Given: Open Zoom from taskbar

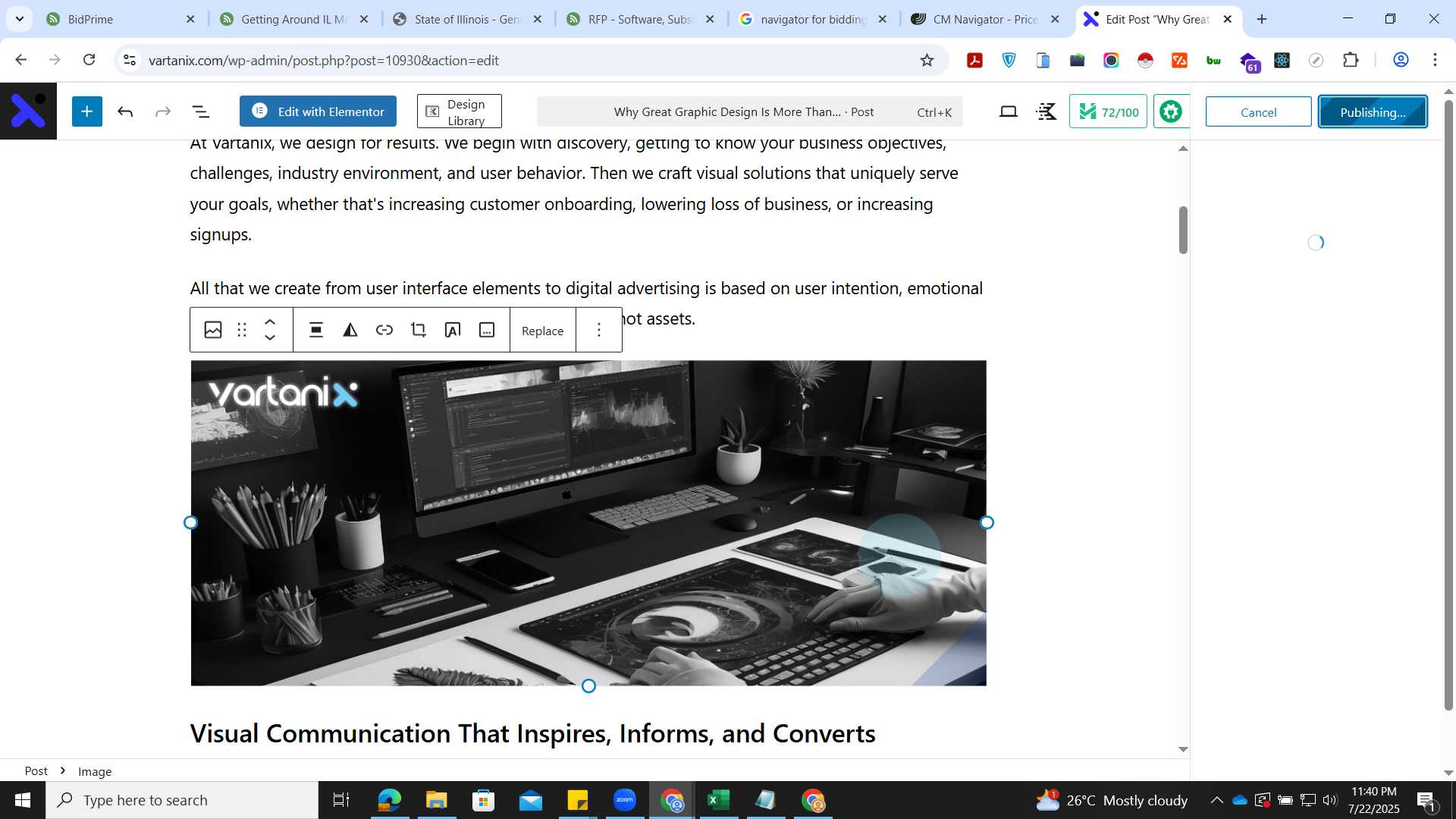Looking at the screenshot, I should coord(624,800).
